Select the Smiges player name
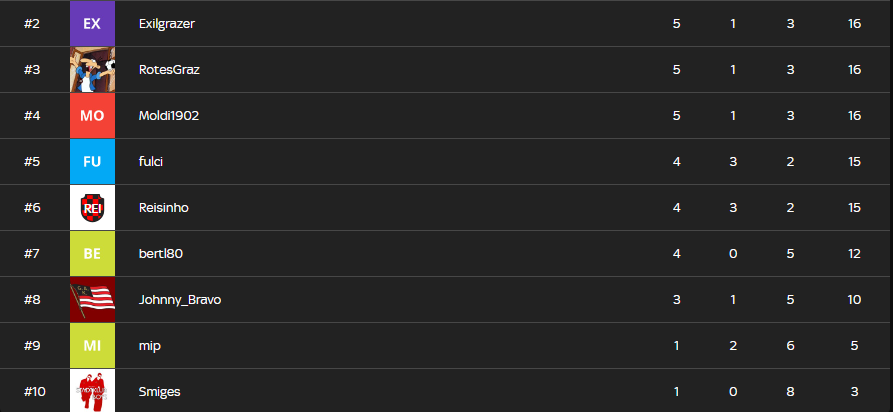This screenshot has width=893, height=412. point(159,391)
